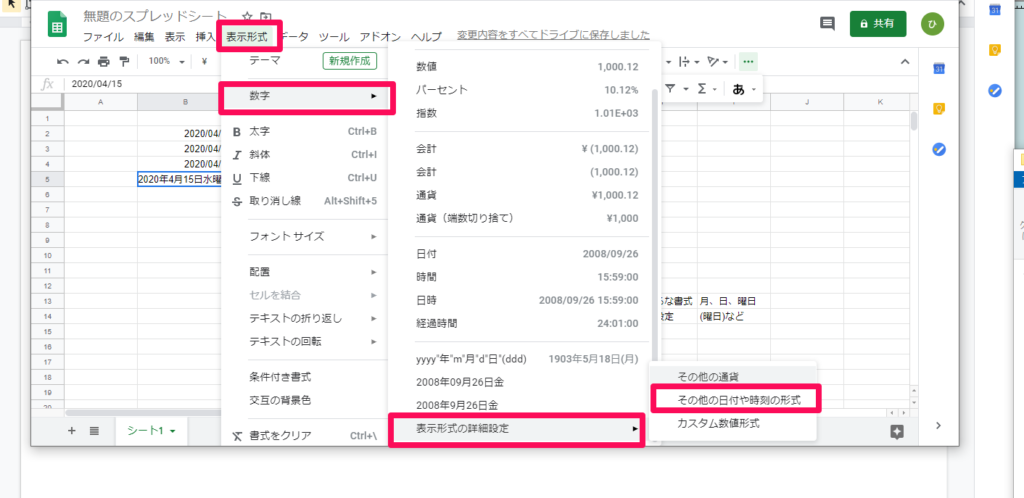Open Google Tasks in the side panel
This screenshot has width=1024, height=498.
coord(939,149)
